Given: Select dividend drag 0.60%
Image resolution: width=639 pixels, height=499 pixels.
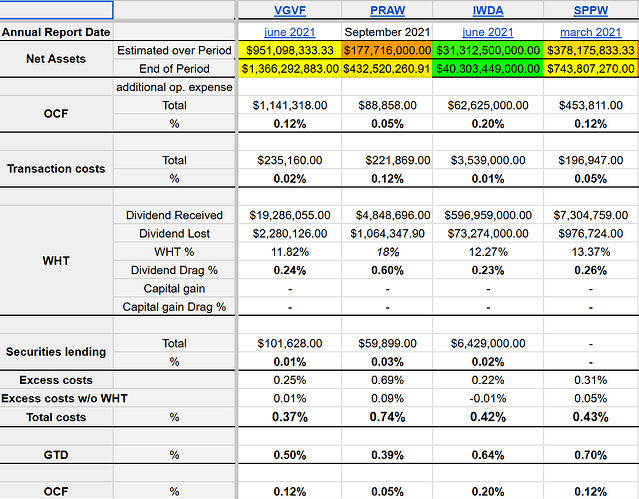Looking at the screenshot, I should tap(387, 270).
